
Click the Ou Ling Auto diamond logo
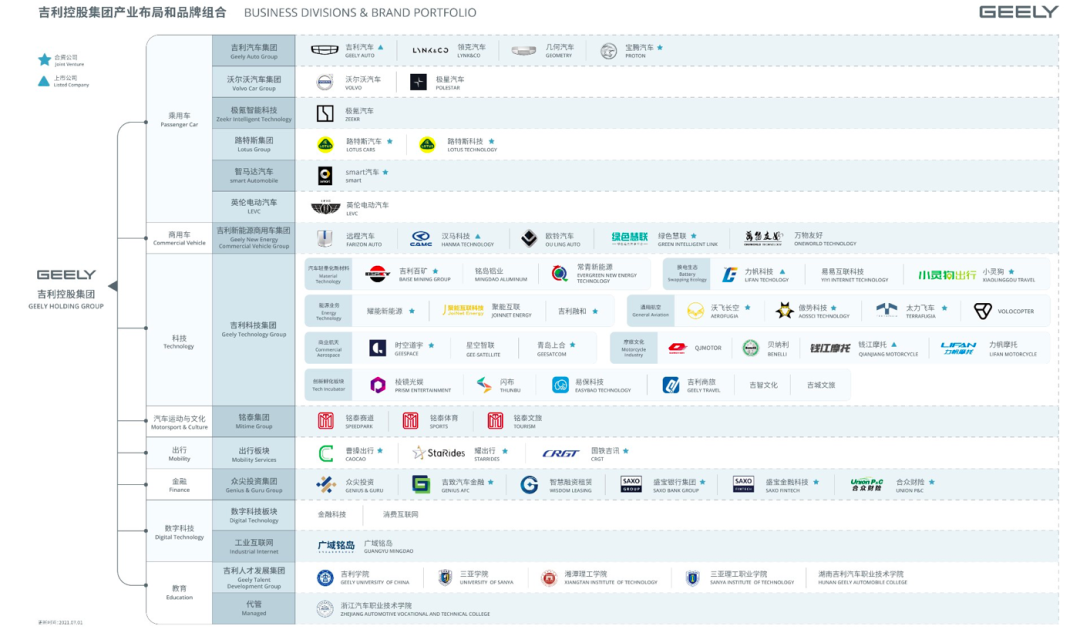click(x=529, y=238)
